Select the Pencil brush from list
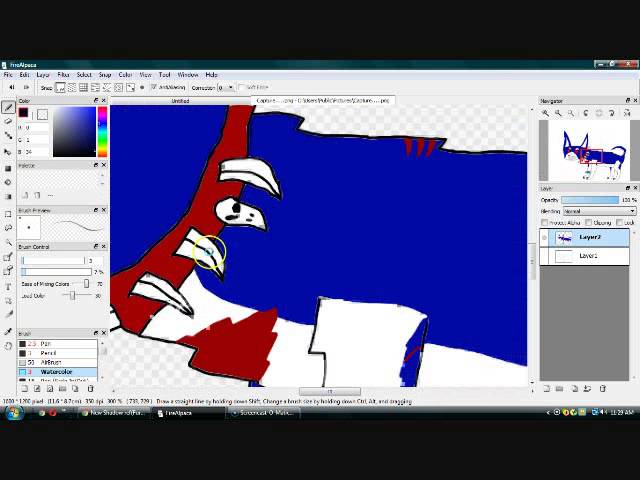This screenshot has width=640, height=480. (58, 353)
